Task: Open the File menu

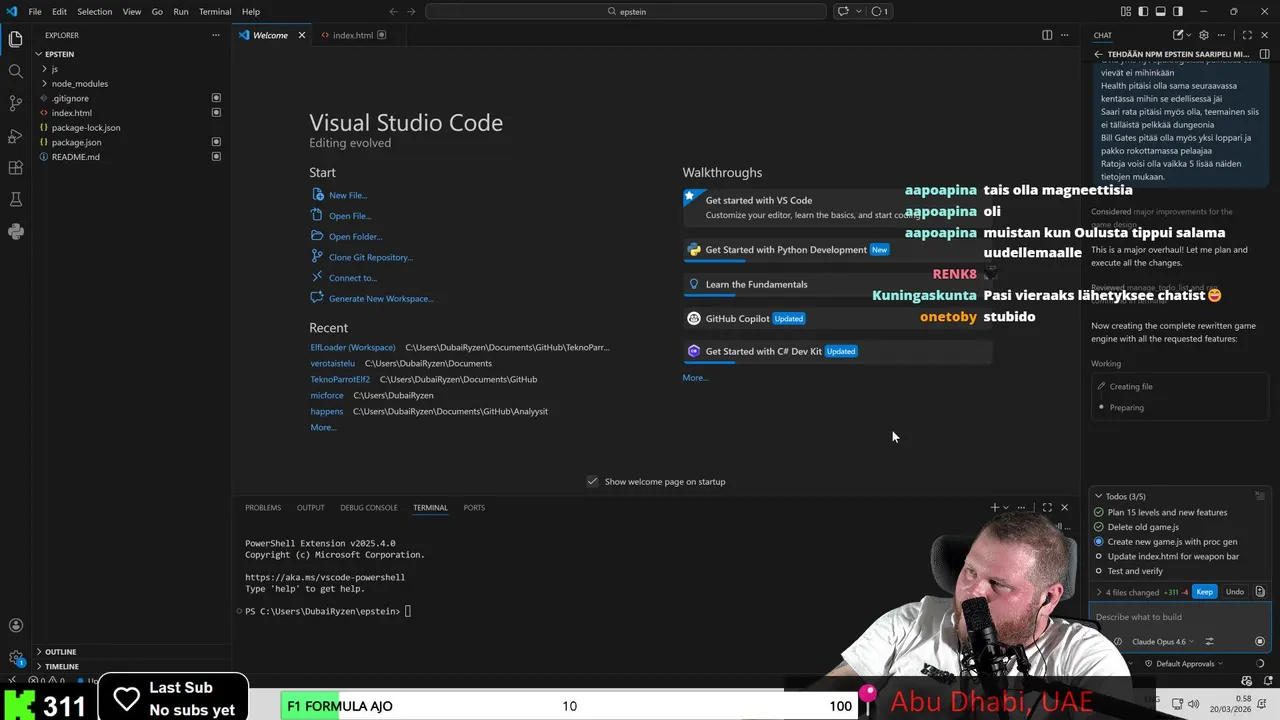Action: pyautogui.click(x=35, y=12)
